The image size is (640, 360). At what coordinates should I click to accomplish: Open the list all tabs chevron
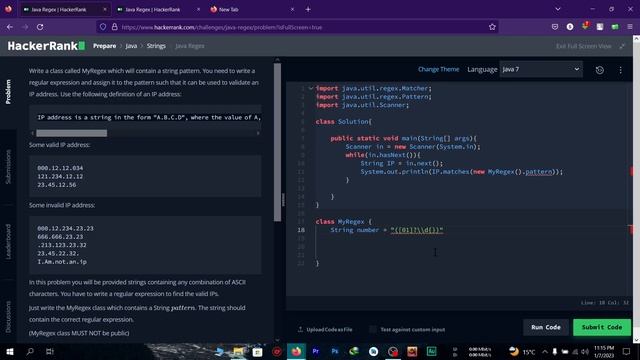pos(558,9)
